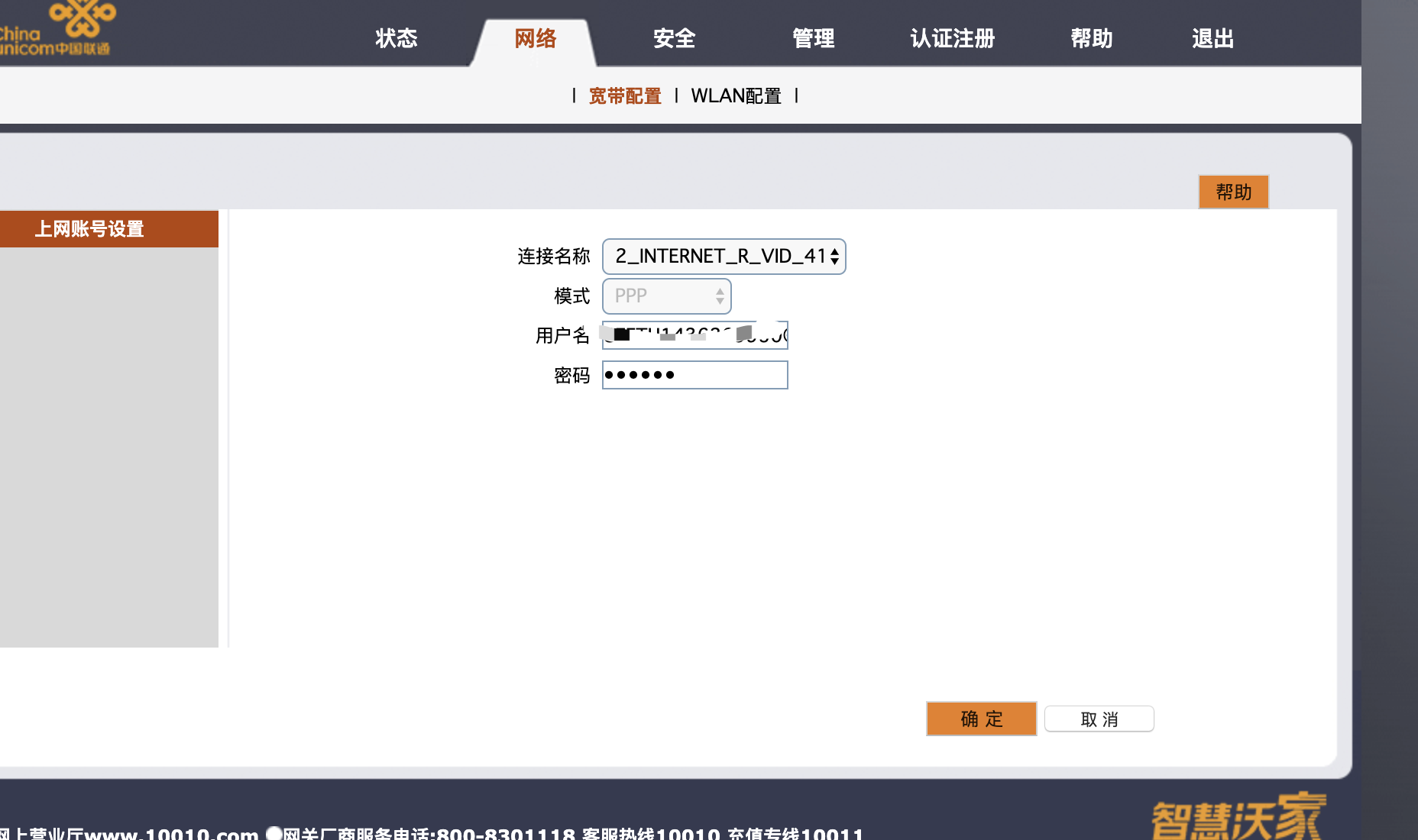This screenshot has height=840, width=1418.
Task: Switch to the 安全 tab
Action: 674,38
